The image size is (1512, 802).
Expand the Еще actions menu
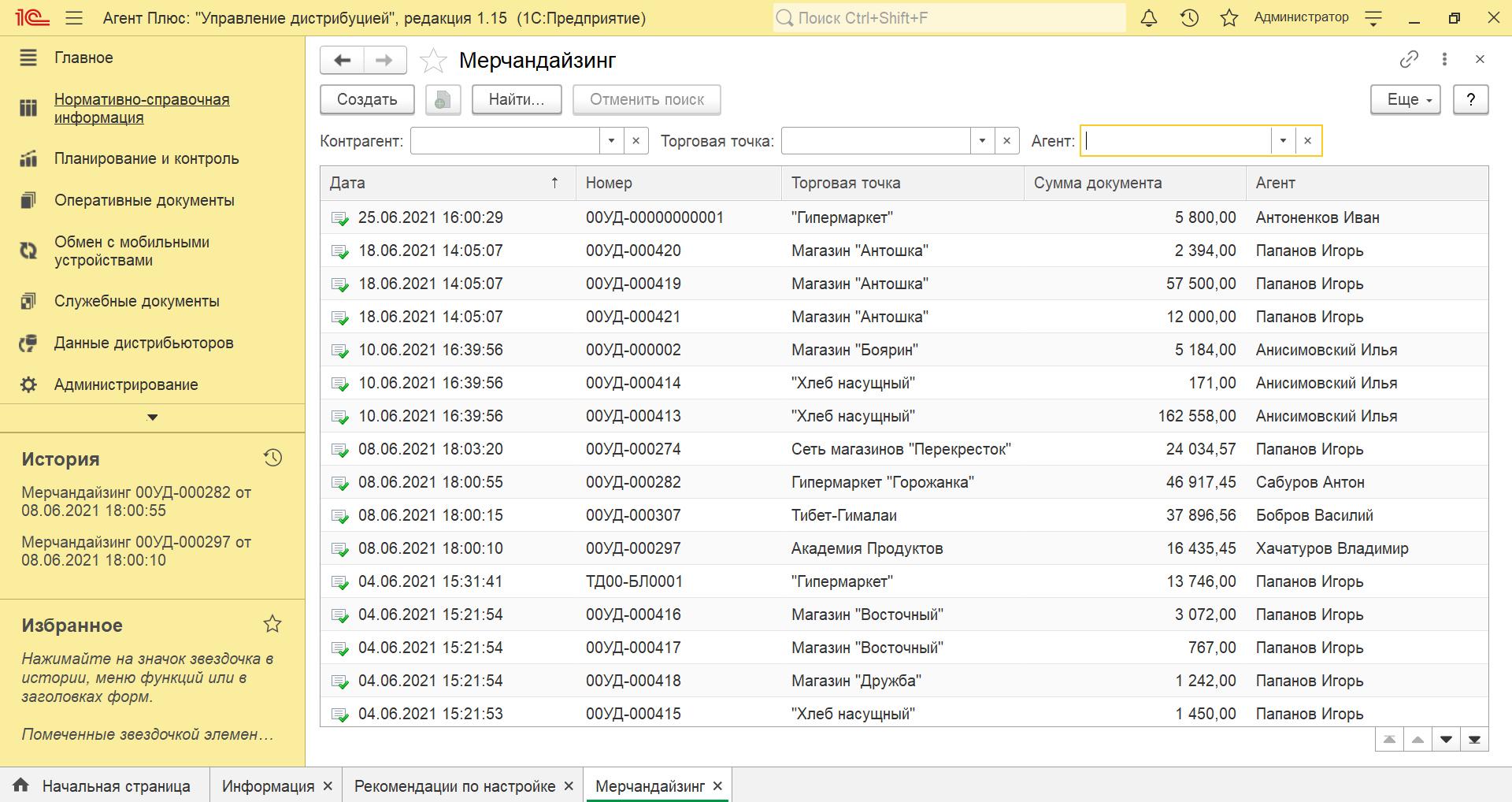(x=1406, y=100)
